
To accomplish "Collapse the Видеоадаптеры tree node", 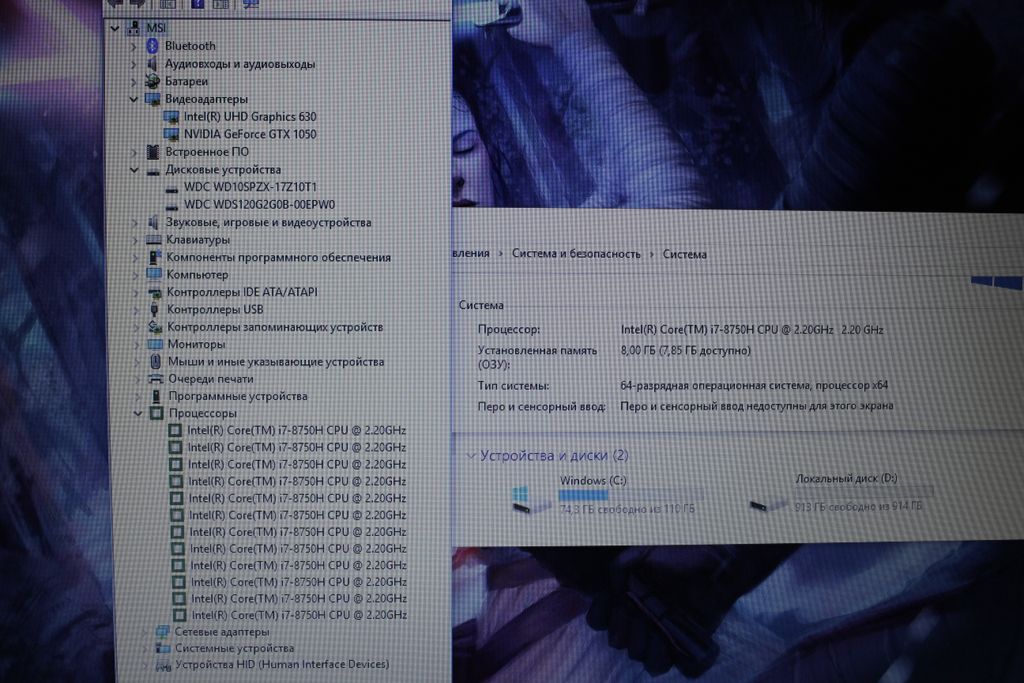I will [133, 100].
